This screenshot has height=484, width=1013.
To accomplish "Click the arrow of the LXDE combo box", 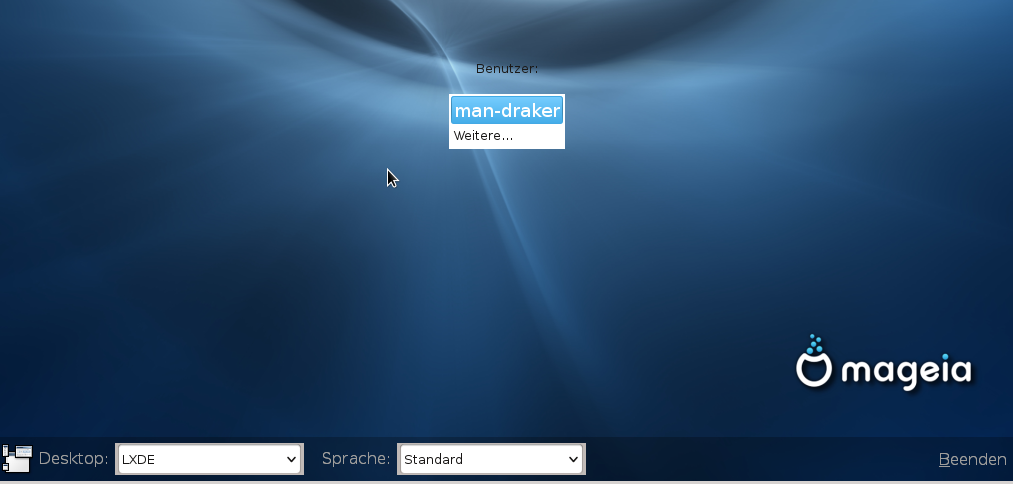I will (292, 459).
